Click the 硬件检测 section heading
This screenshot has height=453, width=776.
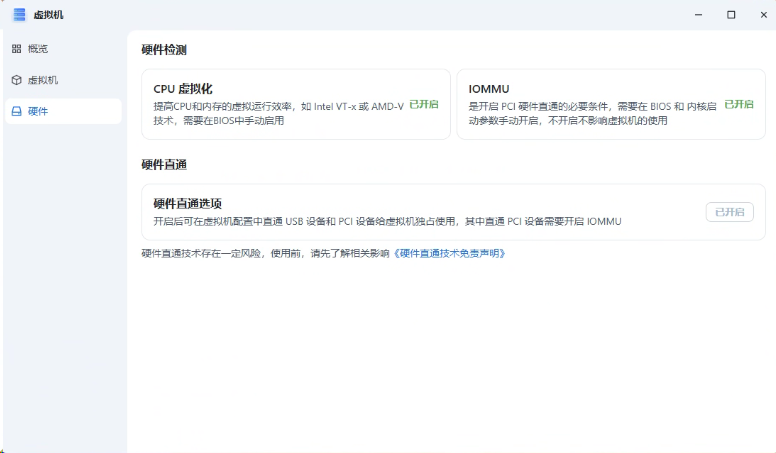[164, 50]
